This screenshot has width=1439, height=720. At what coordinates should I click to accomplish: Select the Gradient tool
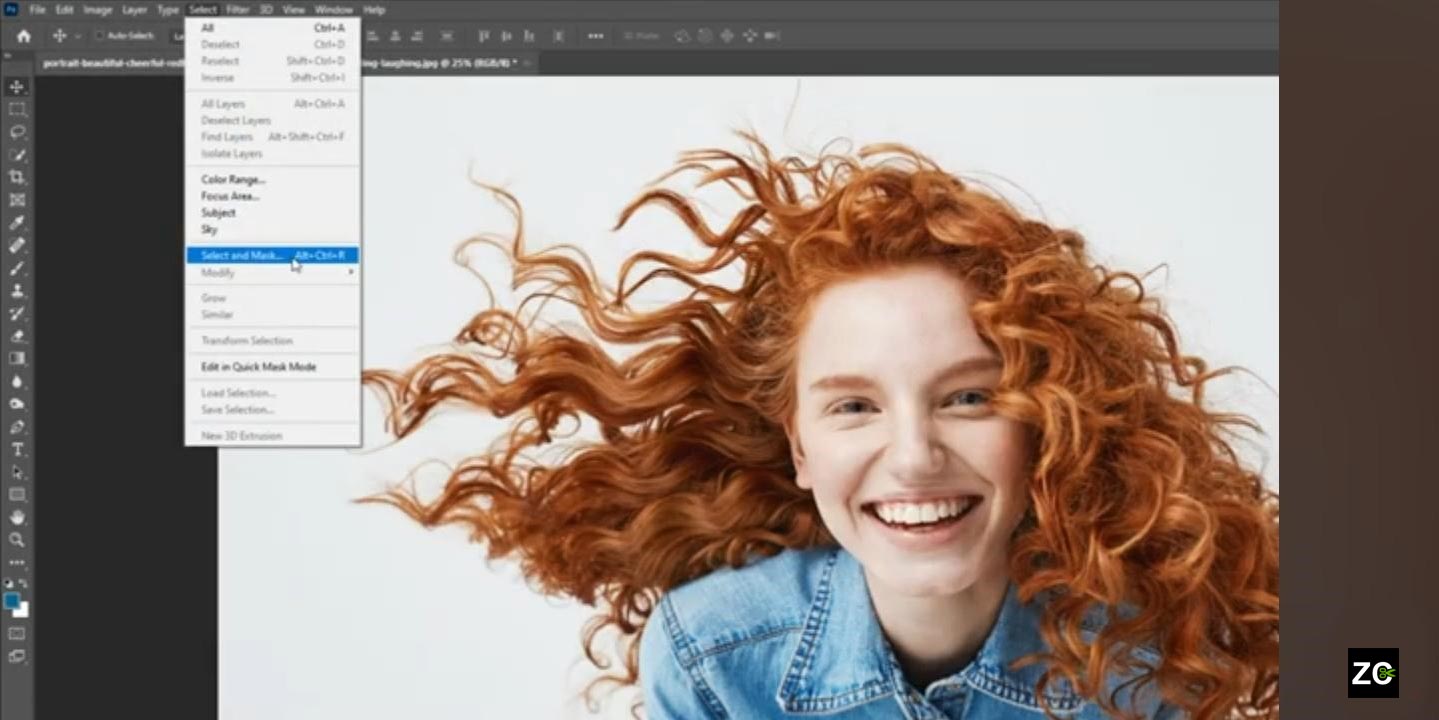pyautogui.click(x=17, y=358)
